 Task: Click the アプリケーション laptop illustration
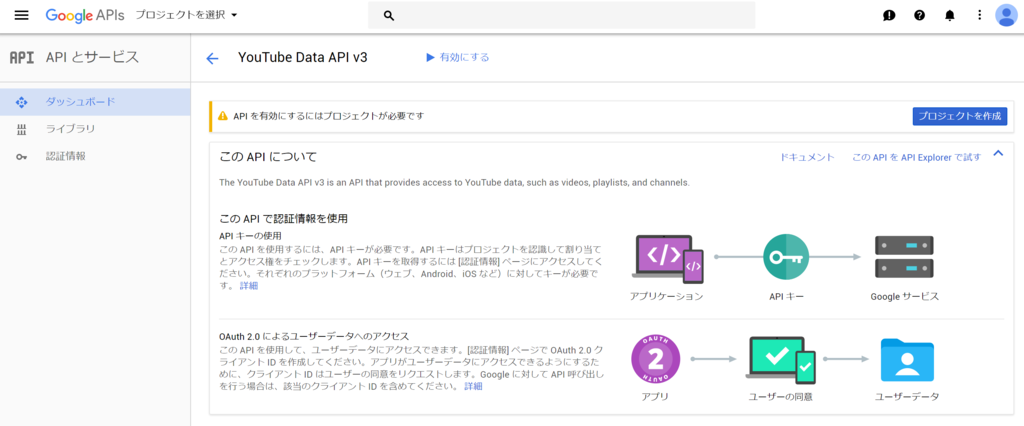tap(667, 259)
